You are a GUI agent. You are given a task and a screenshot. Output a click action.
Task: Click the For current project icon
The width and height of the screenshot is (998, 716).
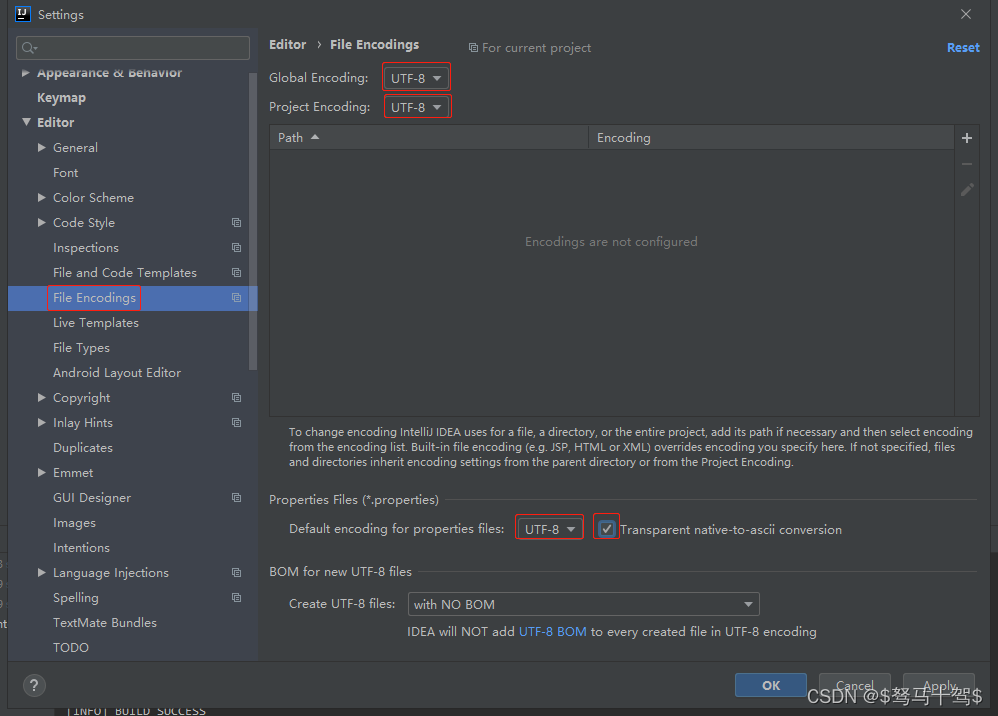pos(473,48)
